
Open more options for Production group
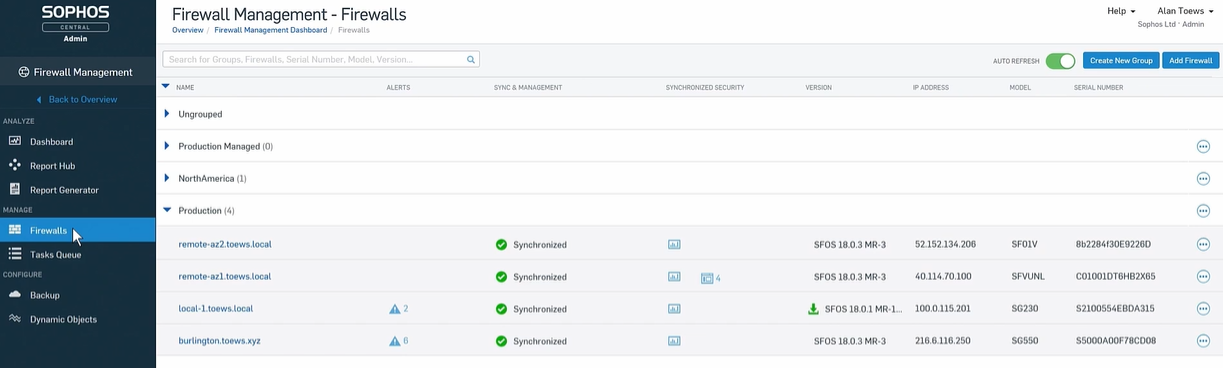coord(1203,211)
